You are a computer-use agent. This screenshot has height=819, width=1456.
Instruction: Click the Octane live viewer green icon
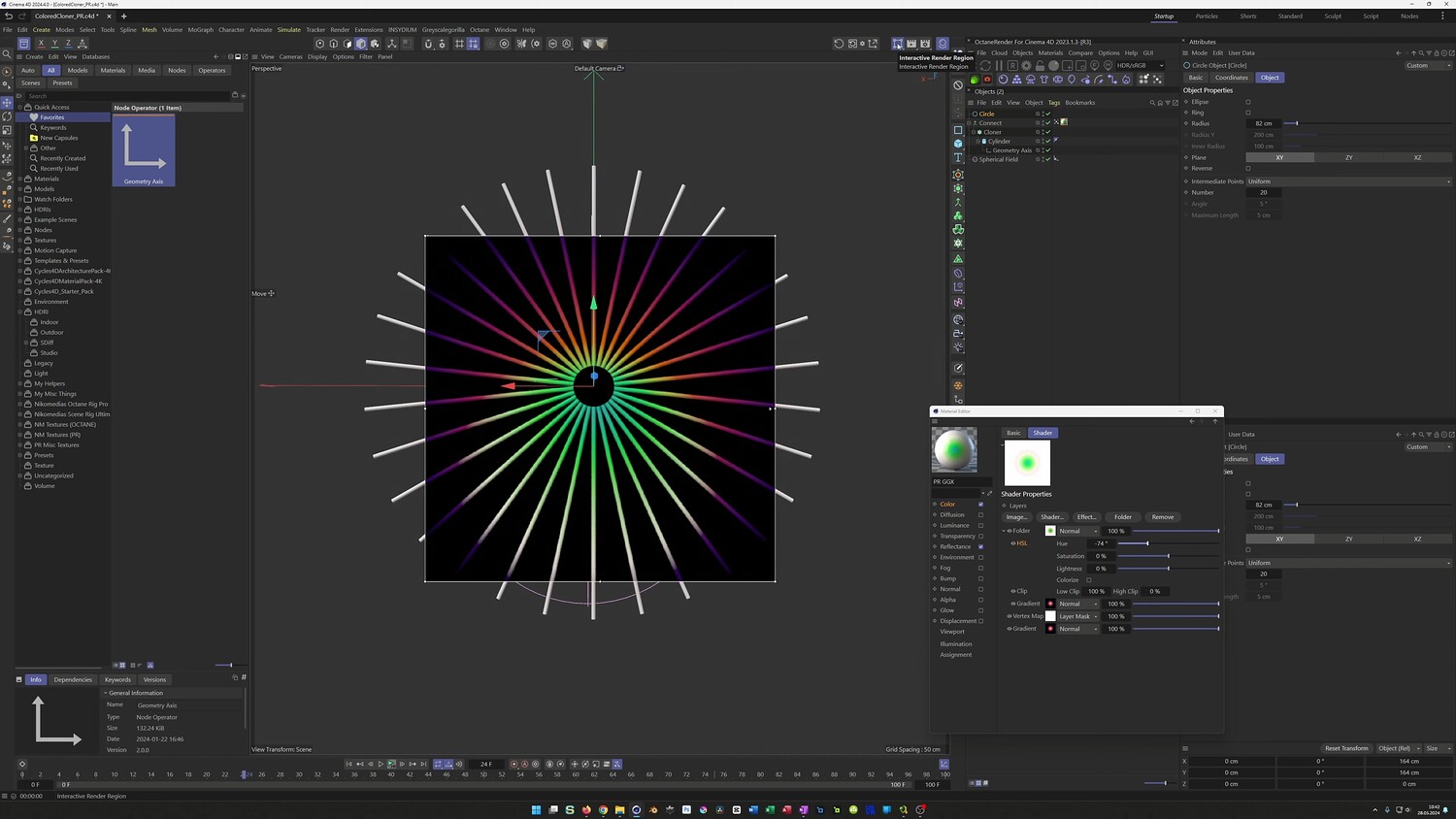(975, 80)
